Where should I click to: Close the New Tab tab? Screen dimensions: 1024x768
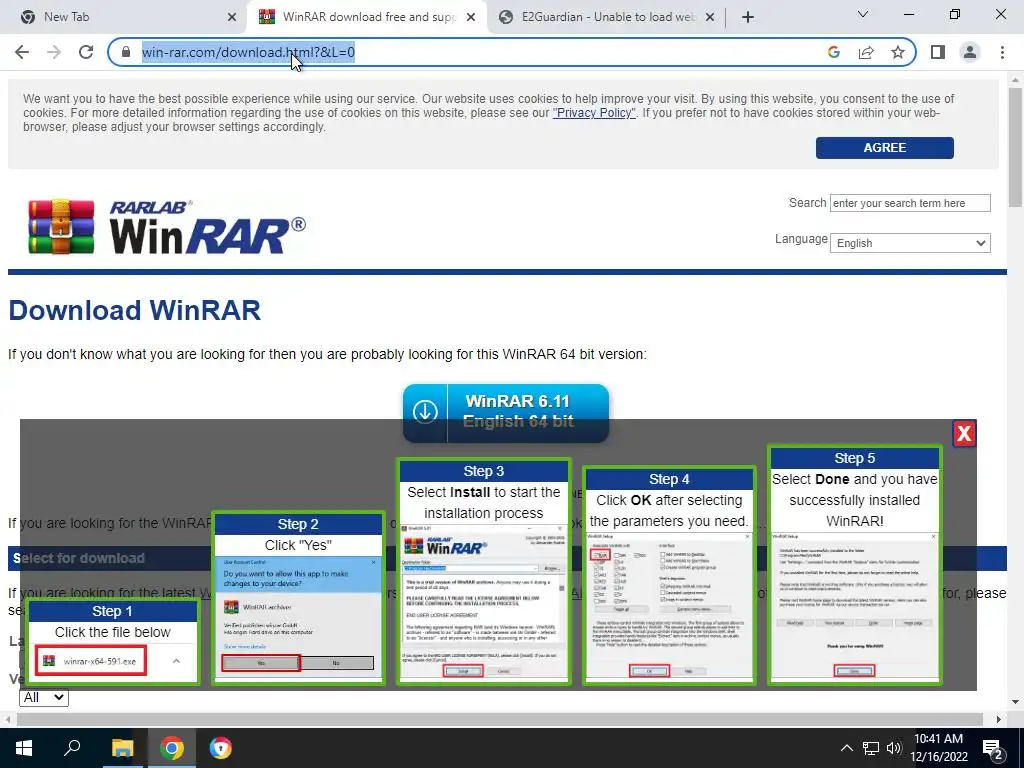(x=232, y=17)
